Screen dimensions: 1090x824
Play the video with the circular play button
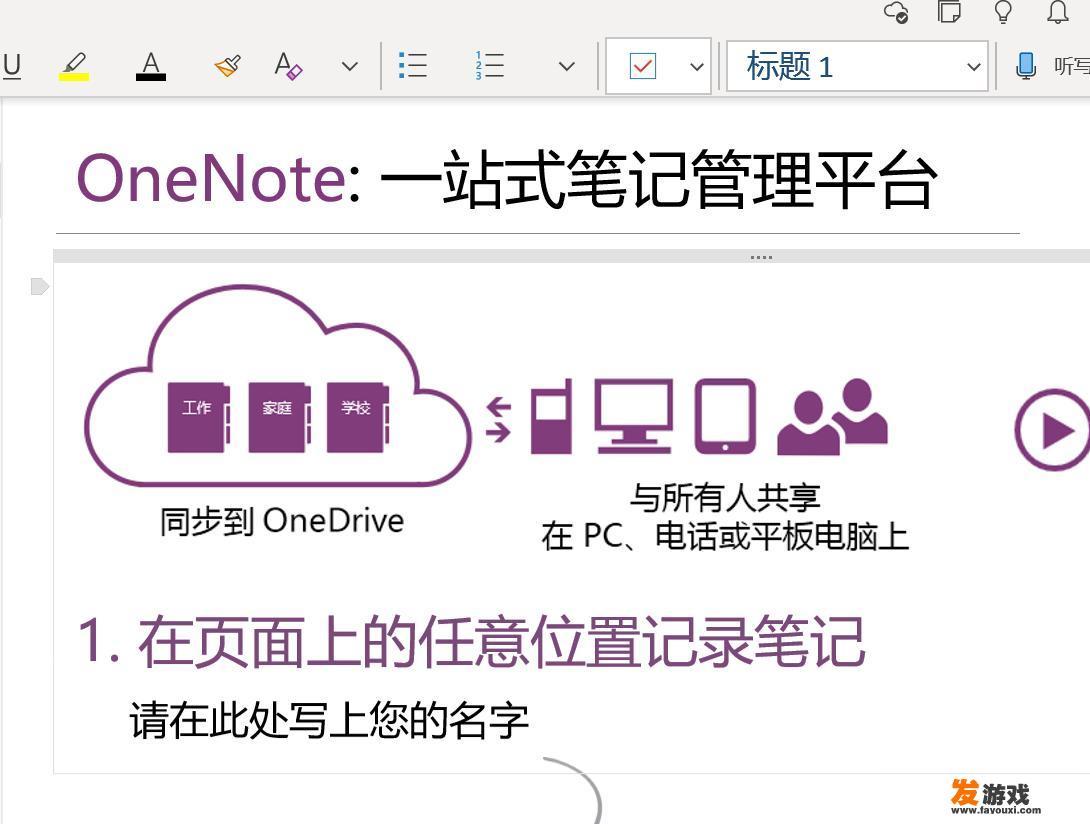[x=1052, y=430]
